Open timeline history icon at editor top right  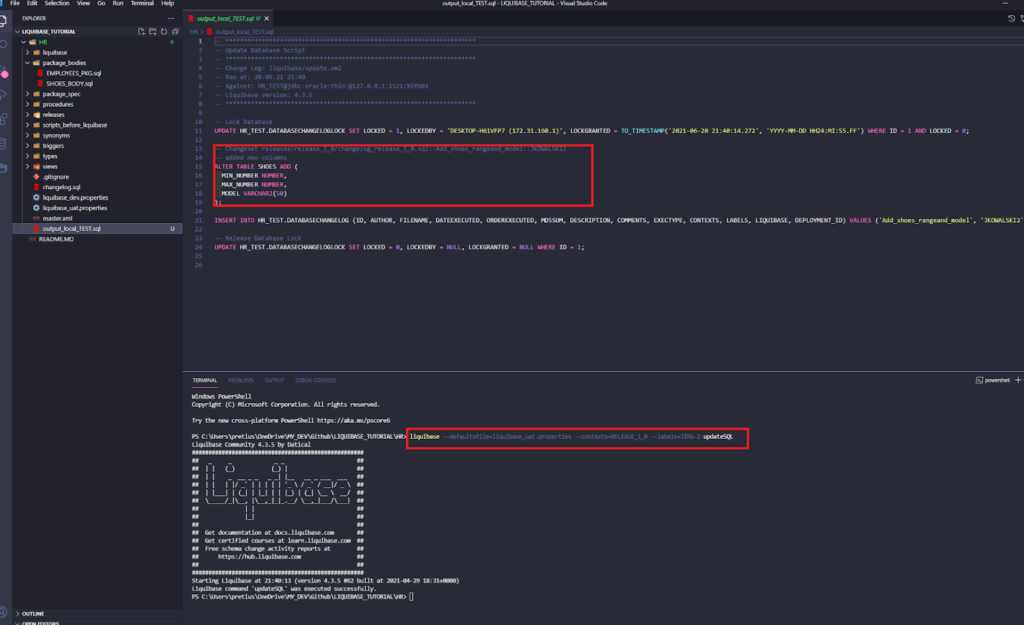[1011, 18]
